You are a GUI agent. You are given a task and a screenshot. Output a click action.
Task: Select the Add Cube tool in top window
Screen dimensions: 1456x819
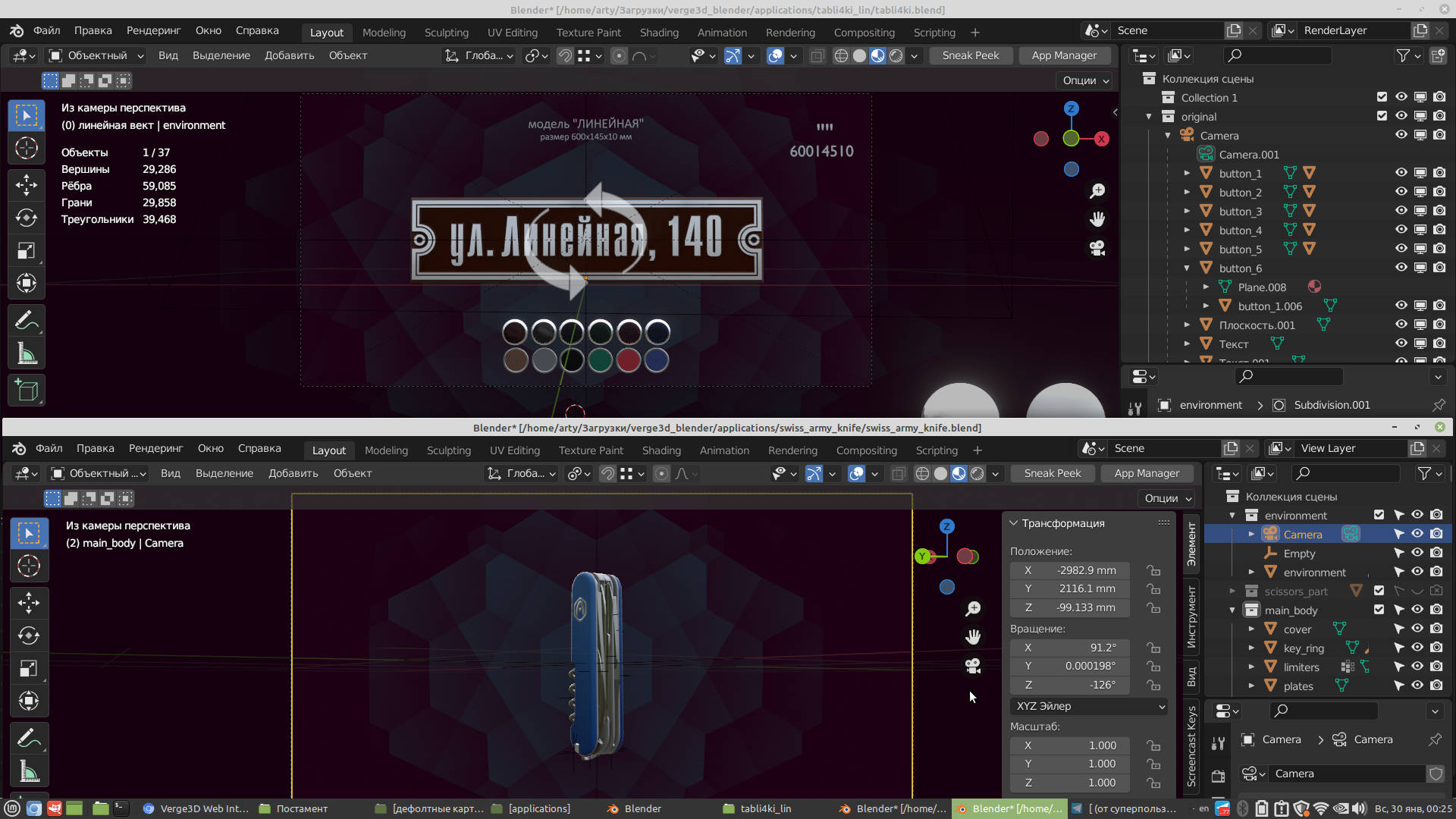27,391
